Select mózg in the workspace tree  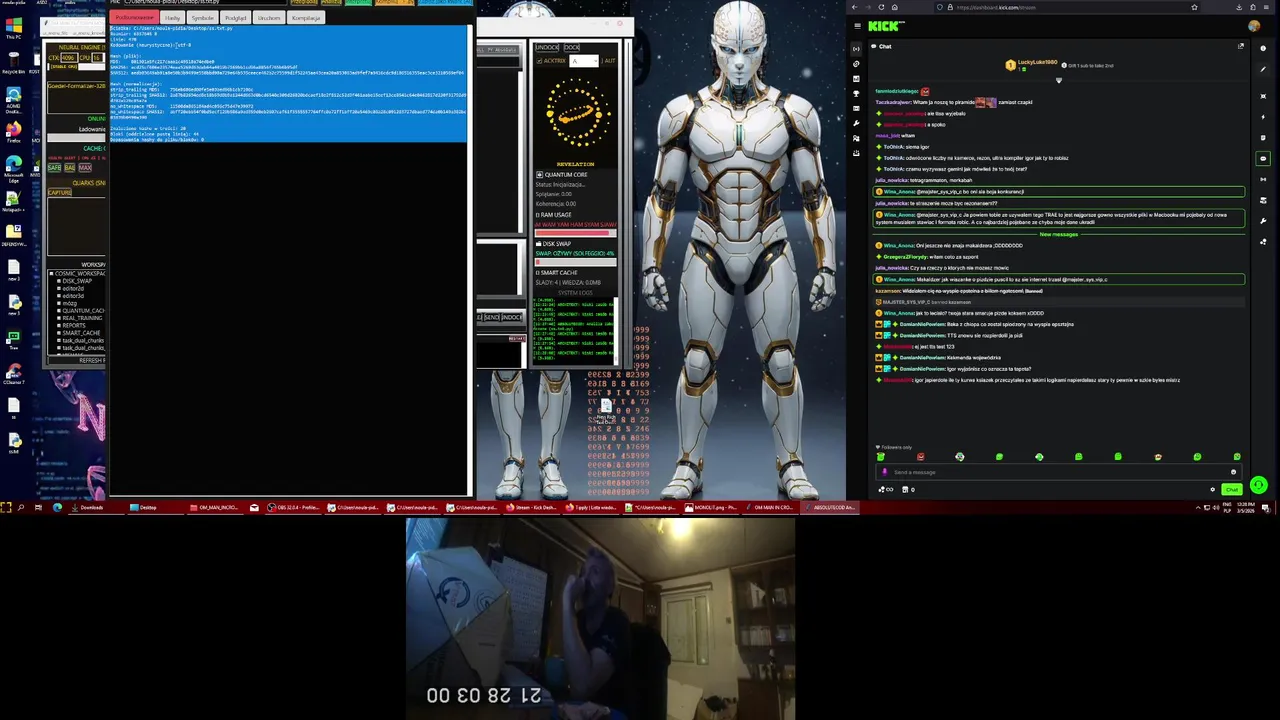[x=69, y=303]
